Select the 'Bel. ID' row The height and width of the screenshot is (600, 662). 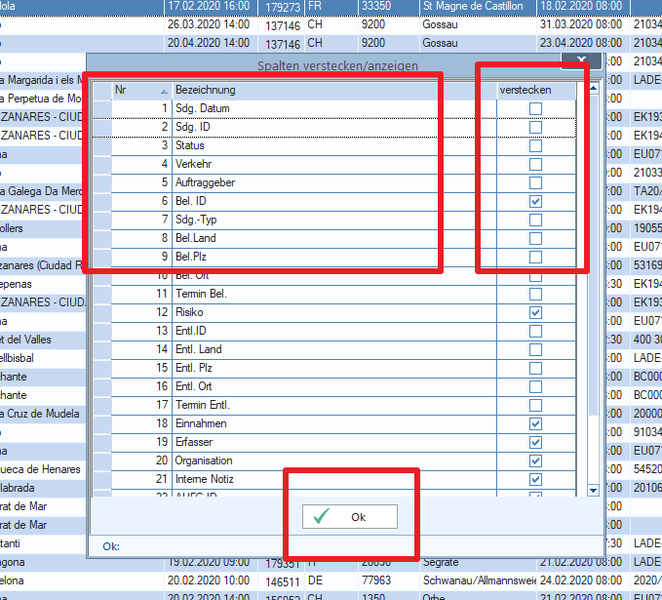[x=334, y=201]
